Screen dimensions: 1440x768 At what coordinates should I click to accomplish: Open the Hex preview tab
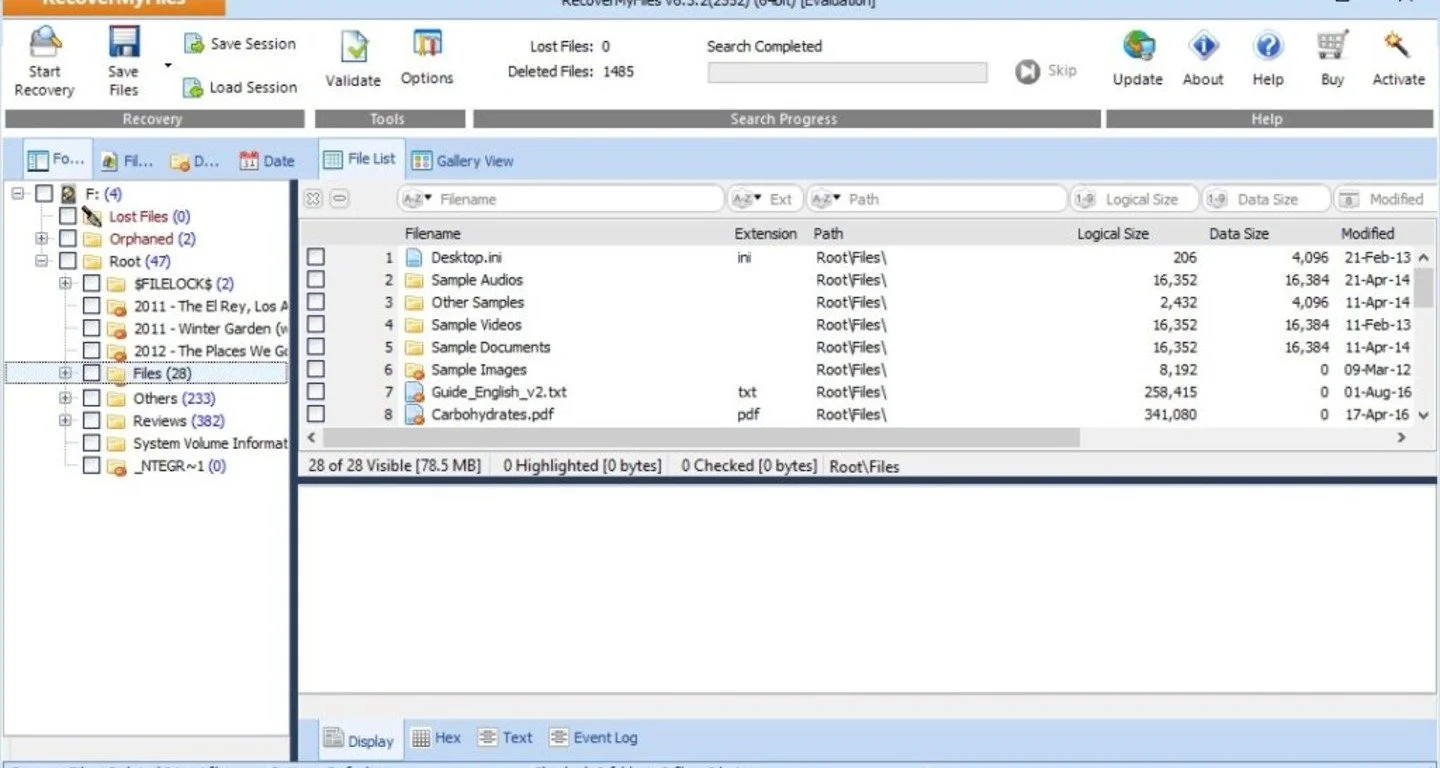click(x=437, y=738)
